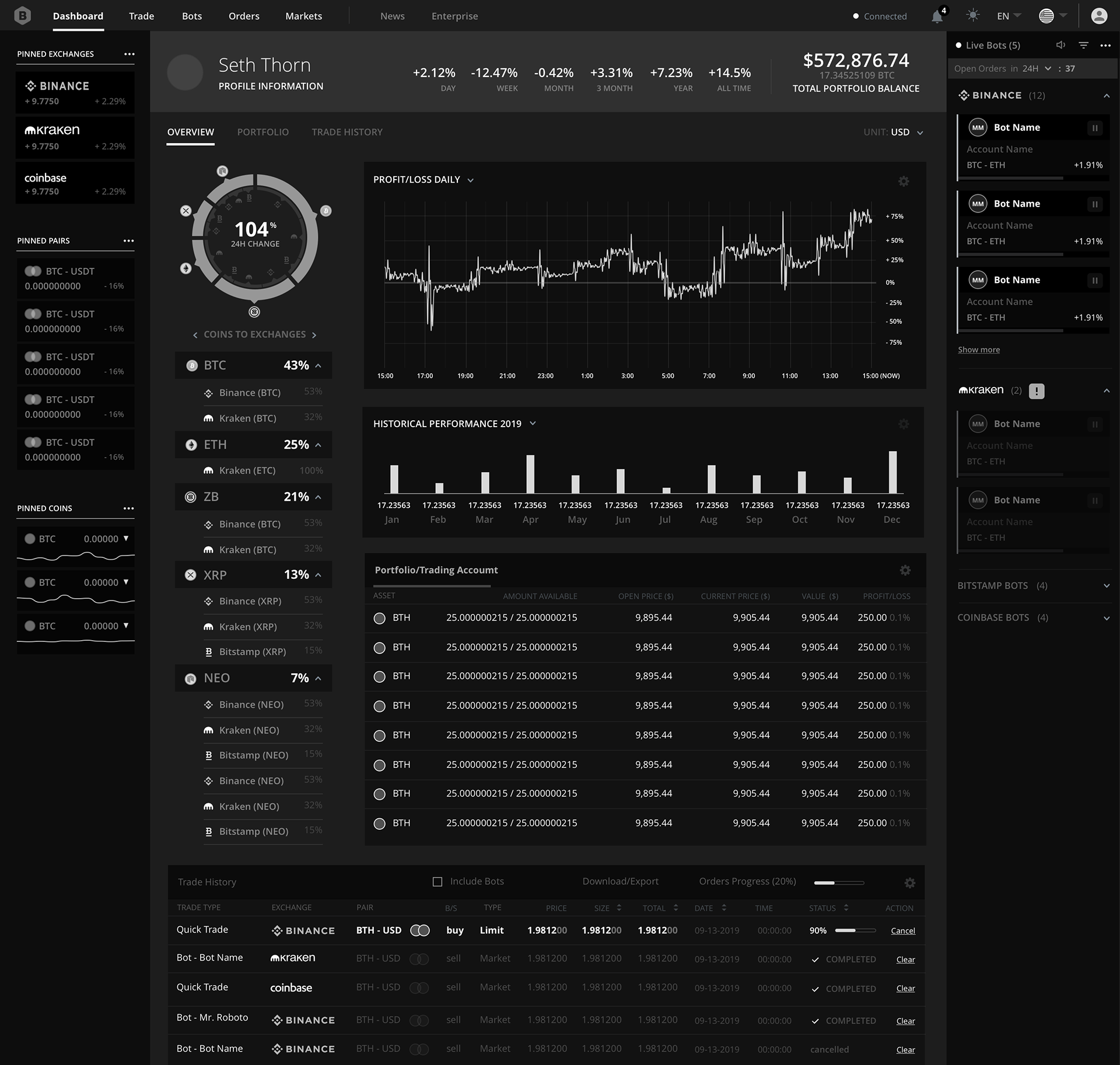
Task: Toggle BTH - USD switch in Quick Trade Binance row
Action: 420,930
